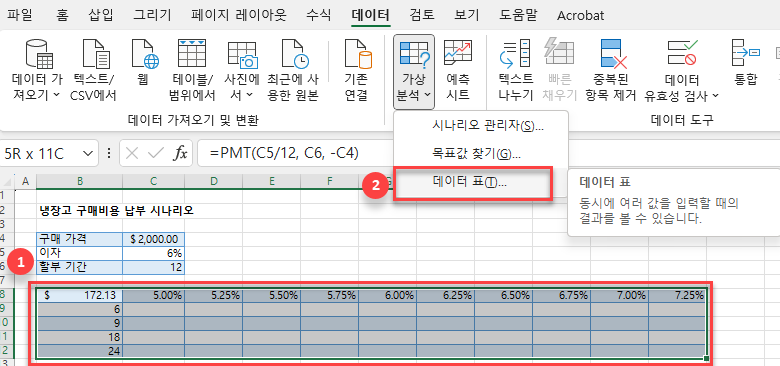
Task: Click the fx insert function icon
Action: (181, 154)
